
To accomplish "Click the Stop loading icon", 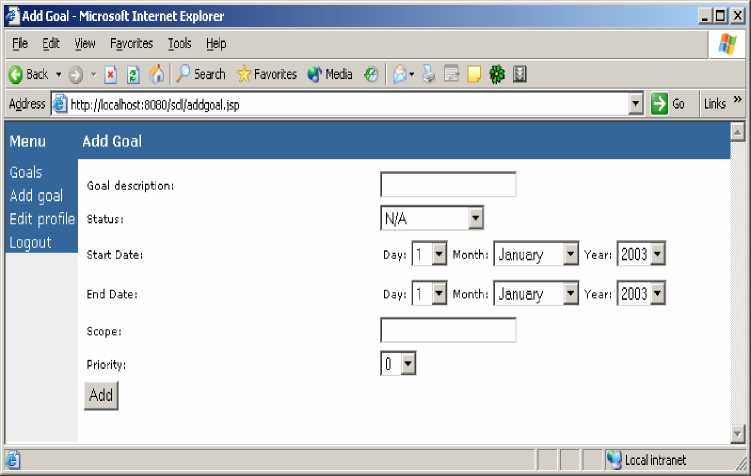I will click(111, 75).
